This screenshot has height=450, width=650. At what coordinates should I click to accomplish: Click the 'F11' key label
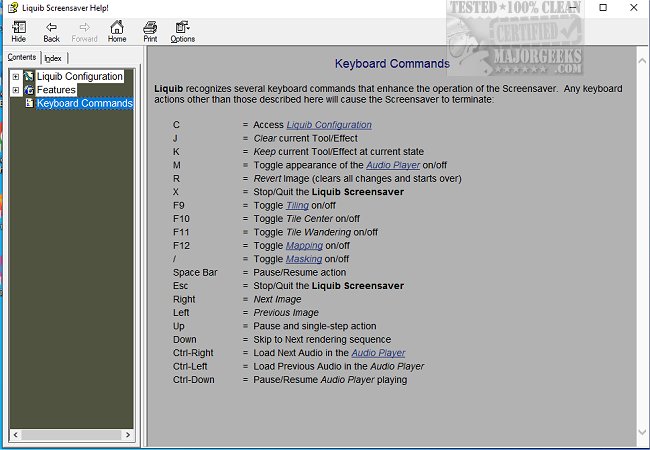(181, 232)
